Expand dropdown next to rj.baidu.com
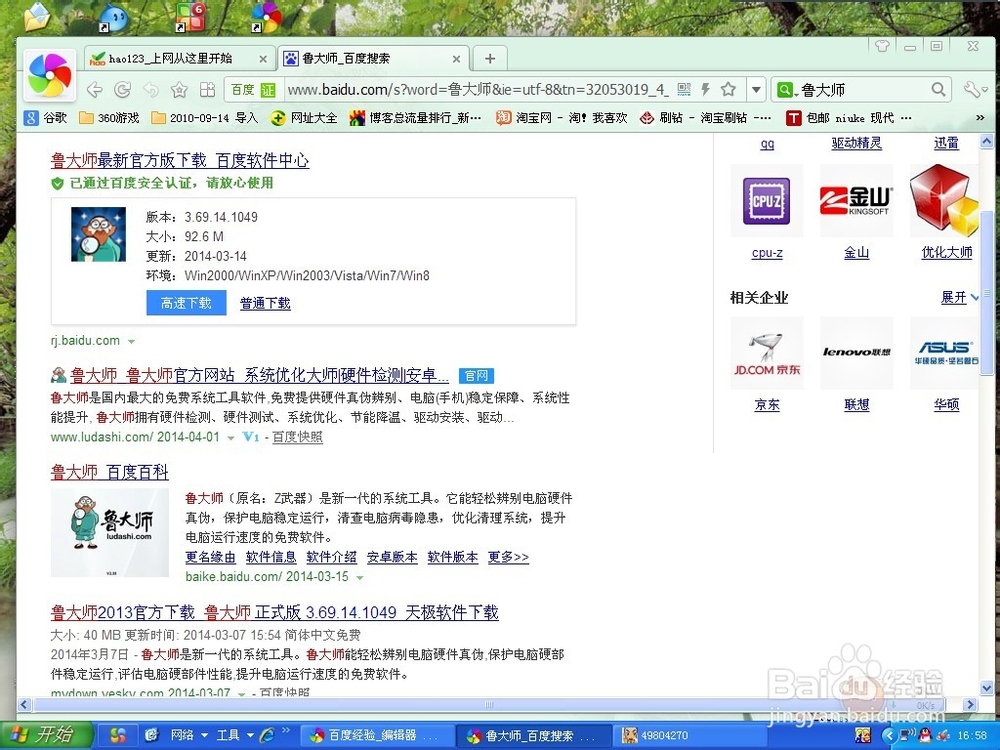The image size is (1000, 750). click(x=131, y=341)
